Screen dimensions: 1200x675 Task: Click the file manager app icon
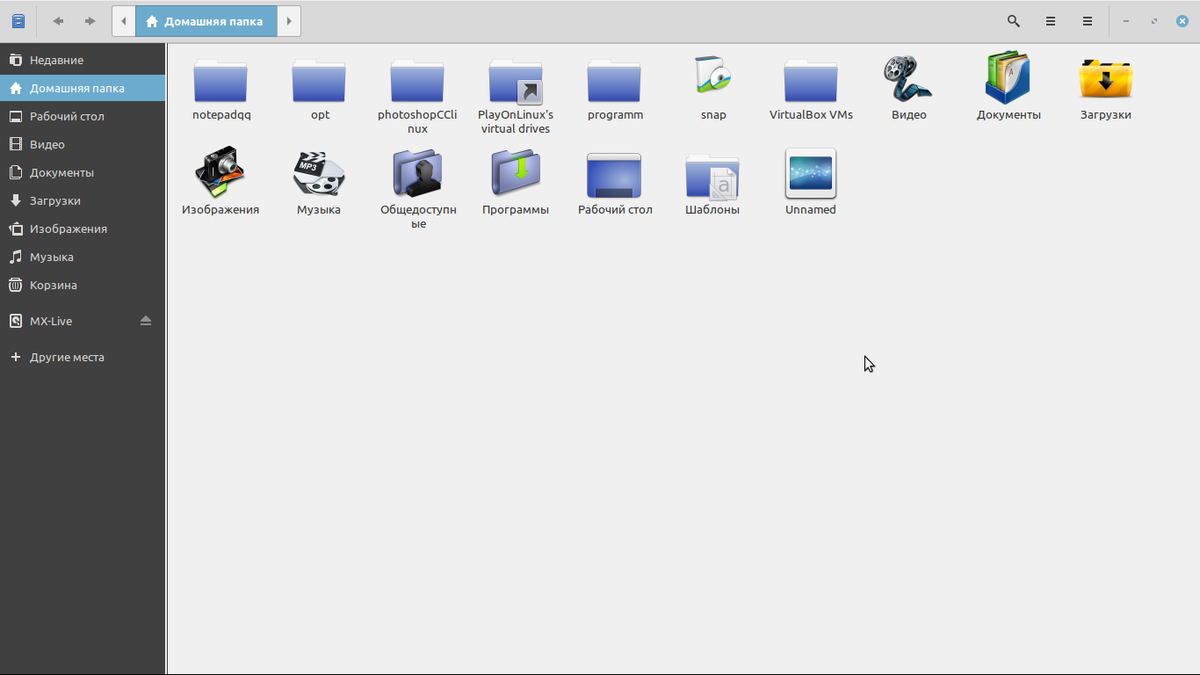tap(18, 21)
